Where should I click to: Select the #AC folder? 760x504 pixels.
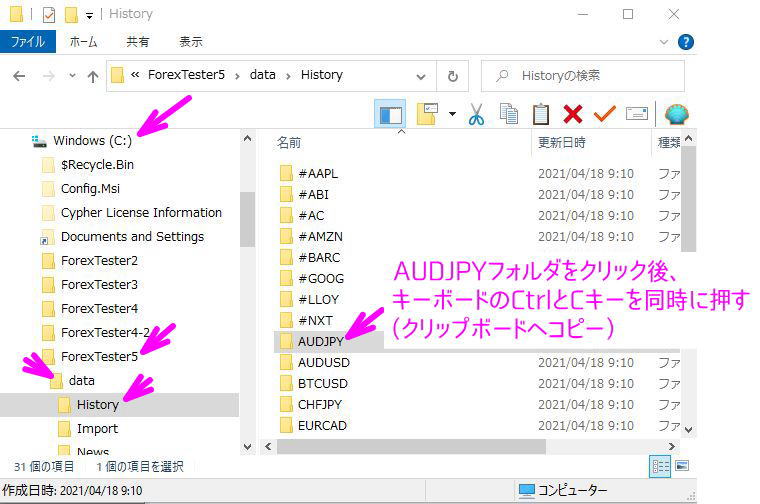(311, 216)
